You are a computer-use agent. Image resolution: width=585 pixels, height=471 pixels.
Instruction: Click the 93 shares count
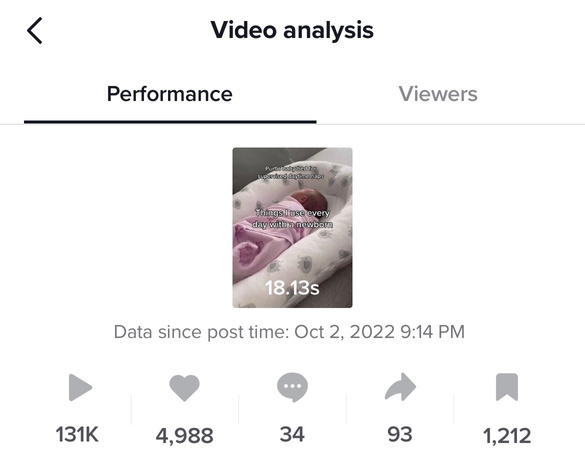coord(400,434)
